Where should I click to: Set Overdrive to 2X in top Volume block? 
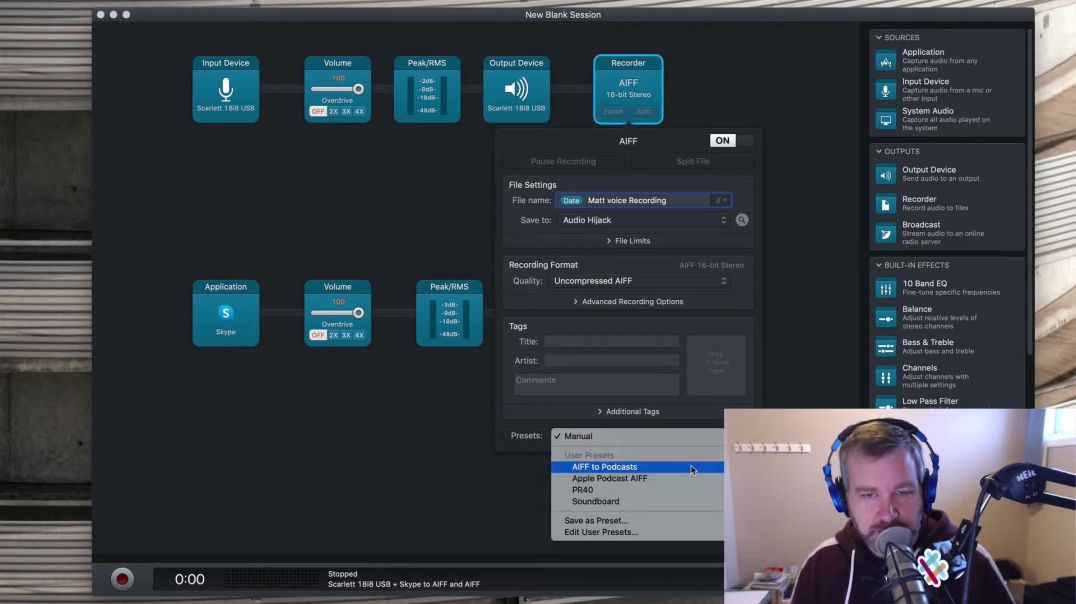(x=334, y=111)
